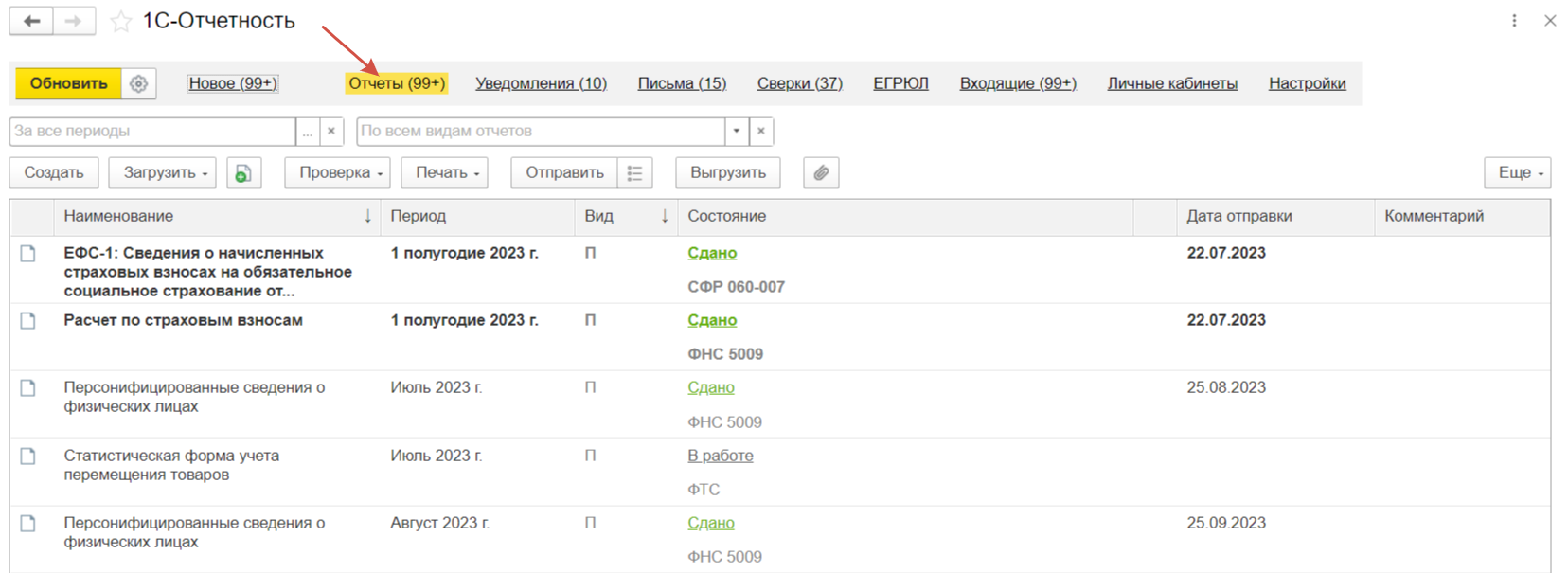Open the send list icon beside Отправить
Screen dimensions: 1568x573
coord(634,172)
